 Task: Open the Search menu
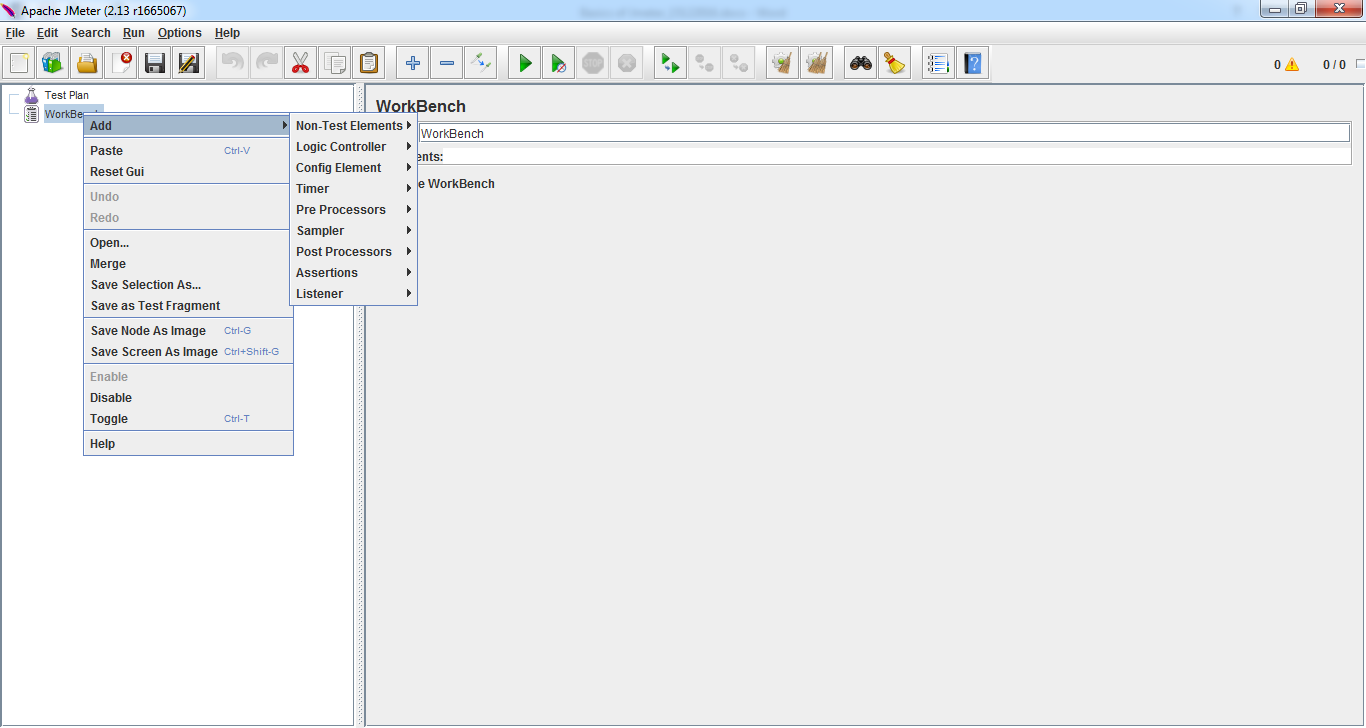pyautogui.click(x=90, y=33)
